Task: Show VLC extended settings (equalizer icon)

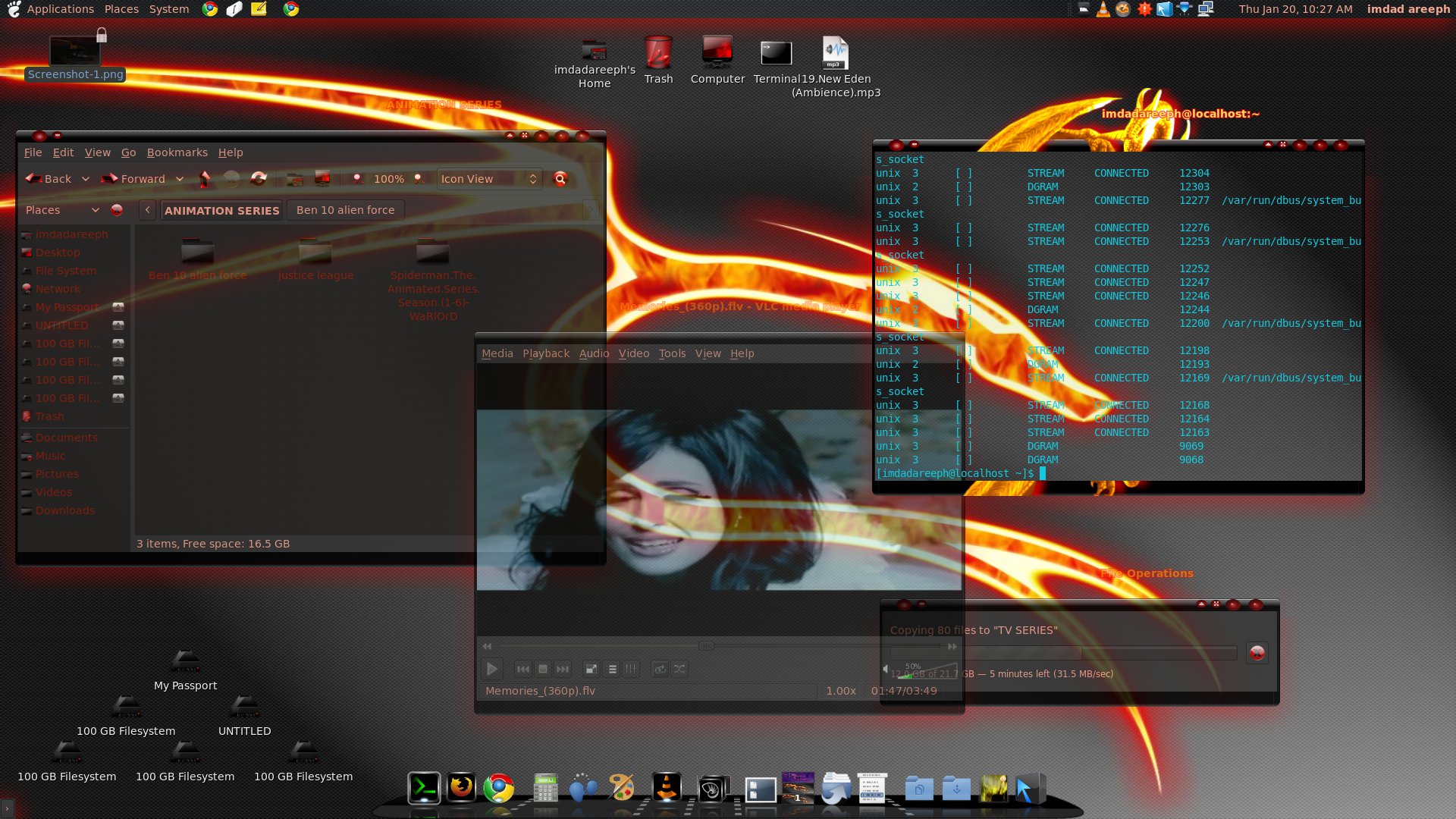Action: 631,669
